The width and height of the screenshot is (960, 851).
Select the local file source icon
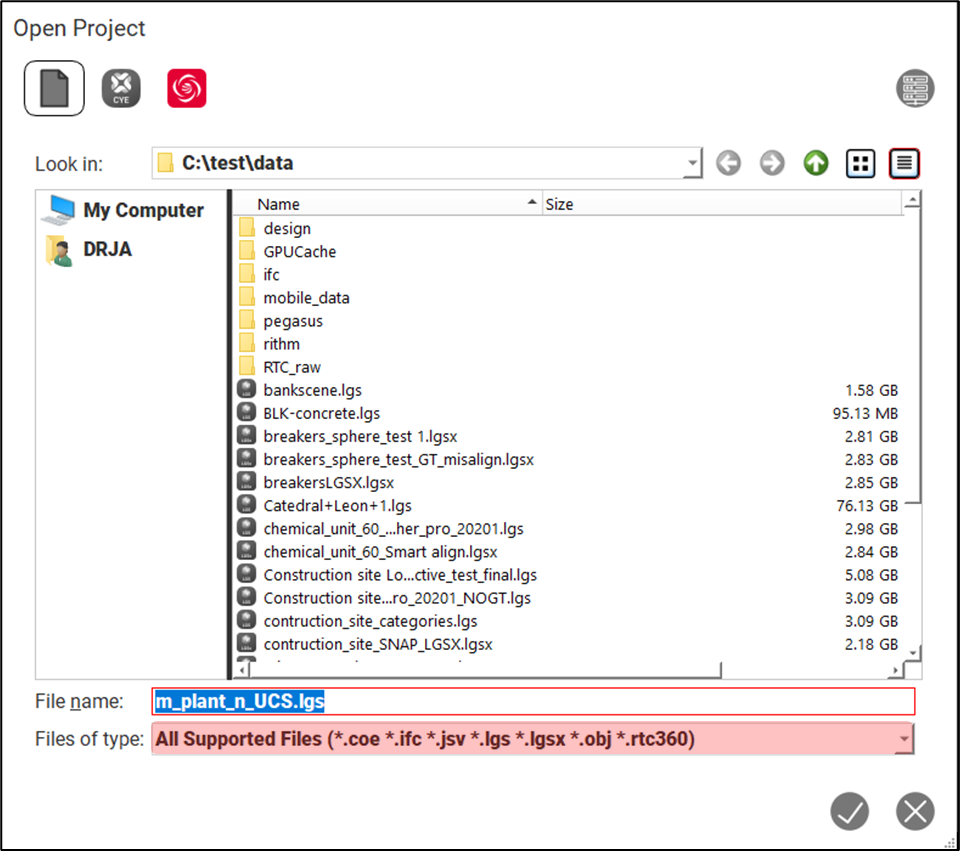(x=54, y=89)
